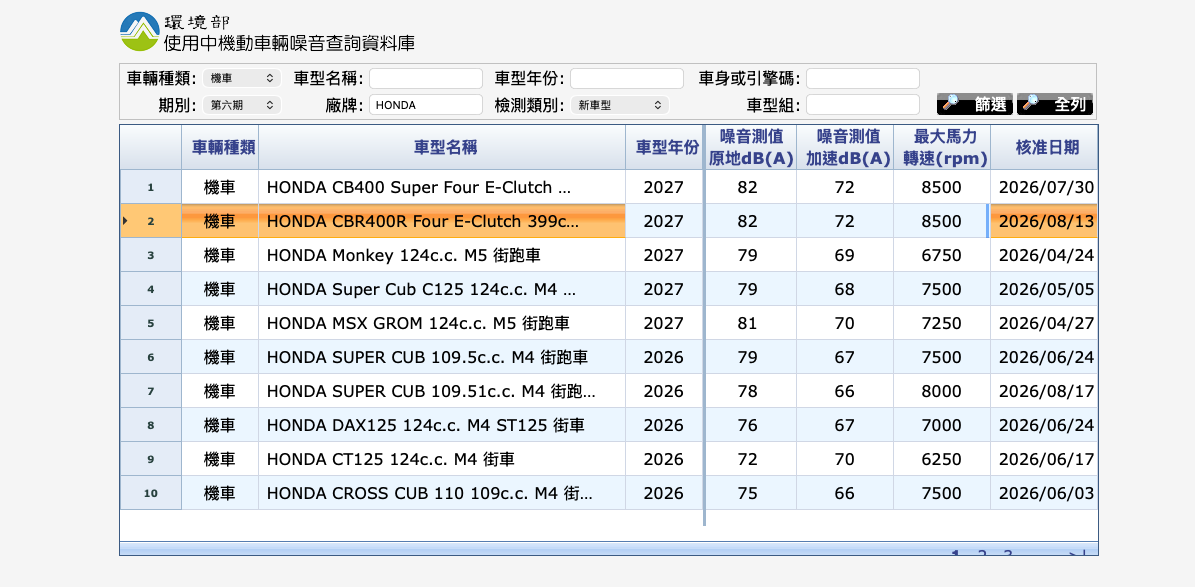Click approval date 2026/04/27
The width and height of the screenshot is (1195, 587).
(1046, 323)
